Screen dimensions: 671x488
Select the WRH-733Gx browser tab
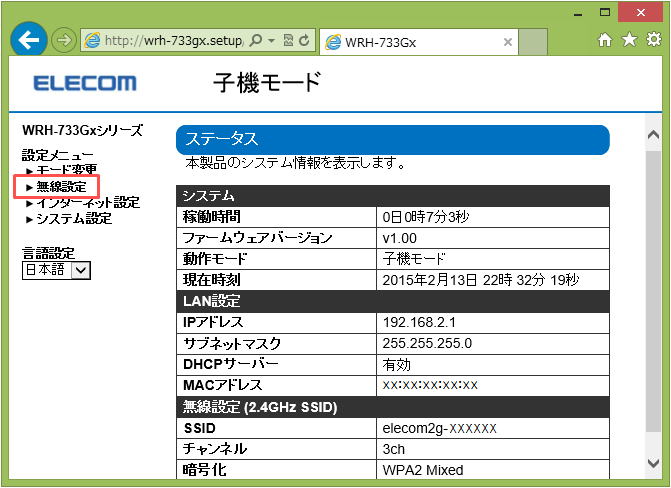(419, 42)
